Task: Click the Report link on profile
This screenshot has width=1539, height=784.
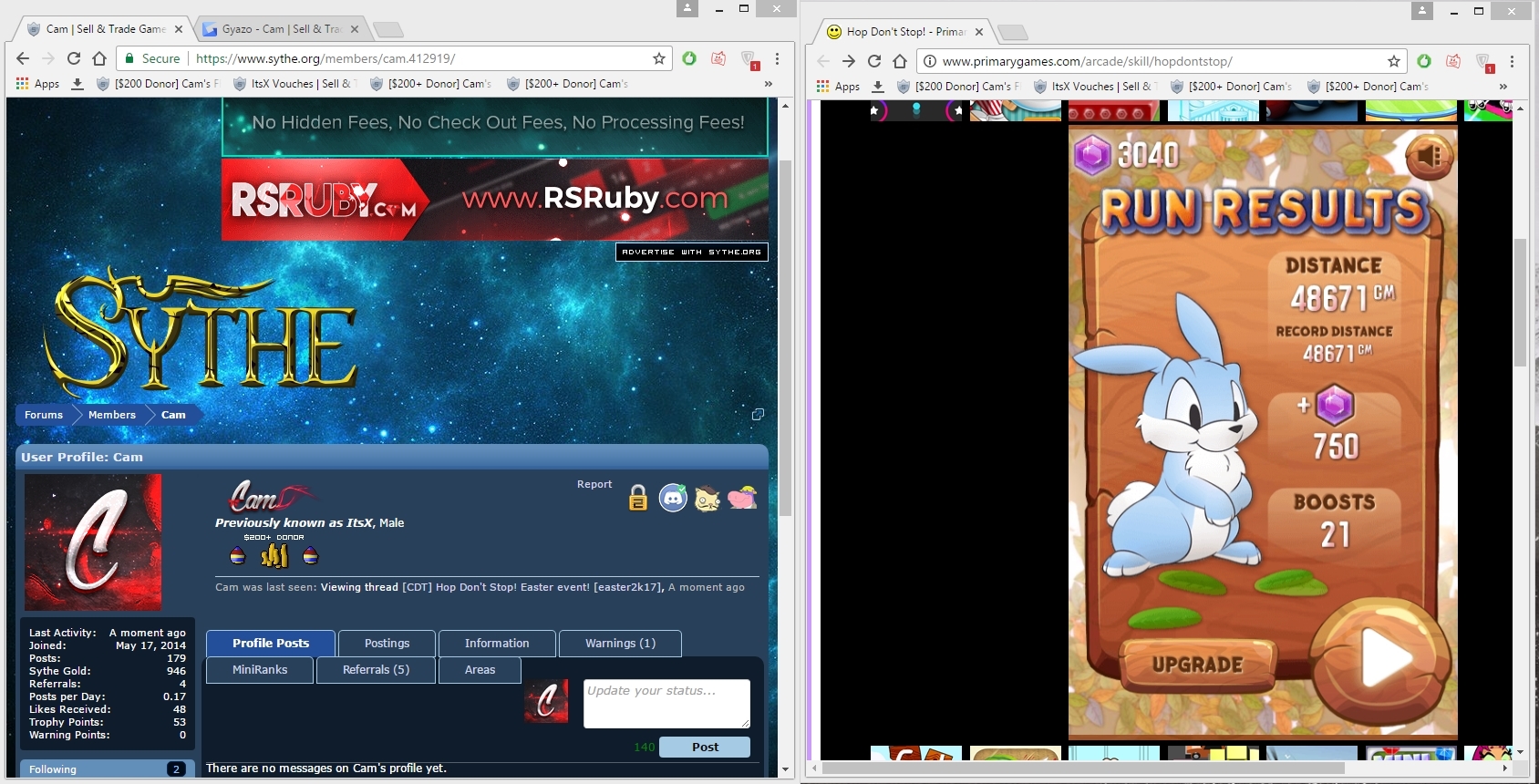Action: click(594, 484)
